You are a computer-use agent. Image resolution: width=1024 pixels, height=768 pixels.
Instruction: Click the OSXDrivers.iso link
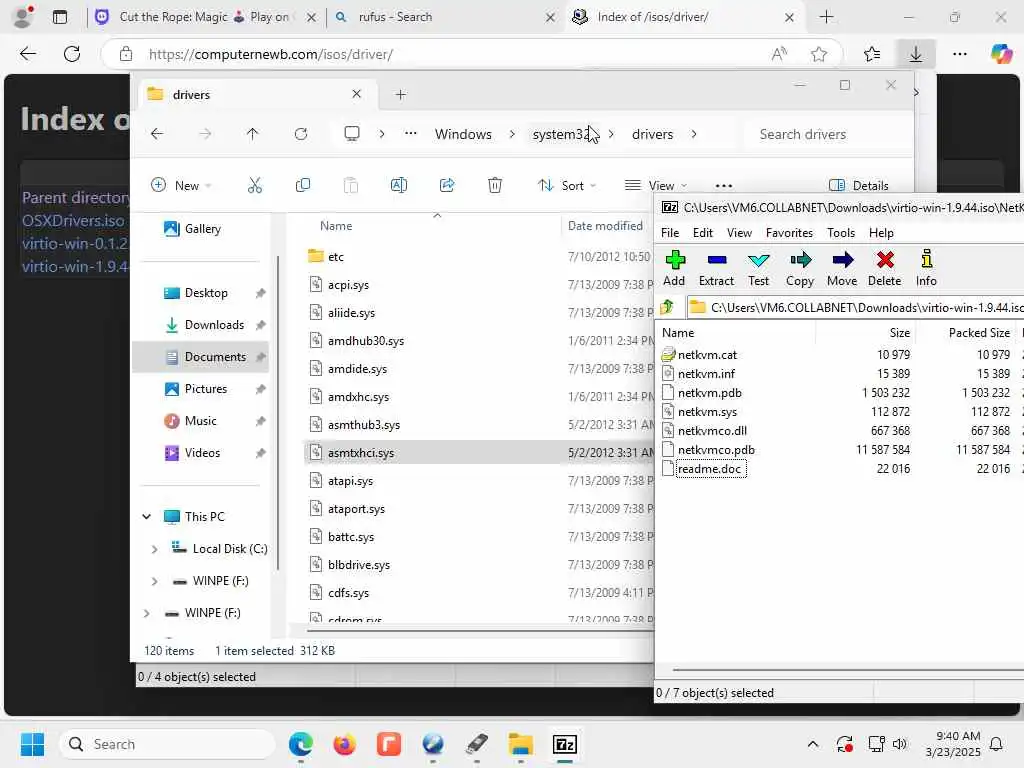coord(72,221)
